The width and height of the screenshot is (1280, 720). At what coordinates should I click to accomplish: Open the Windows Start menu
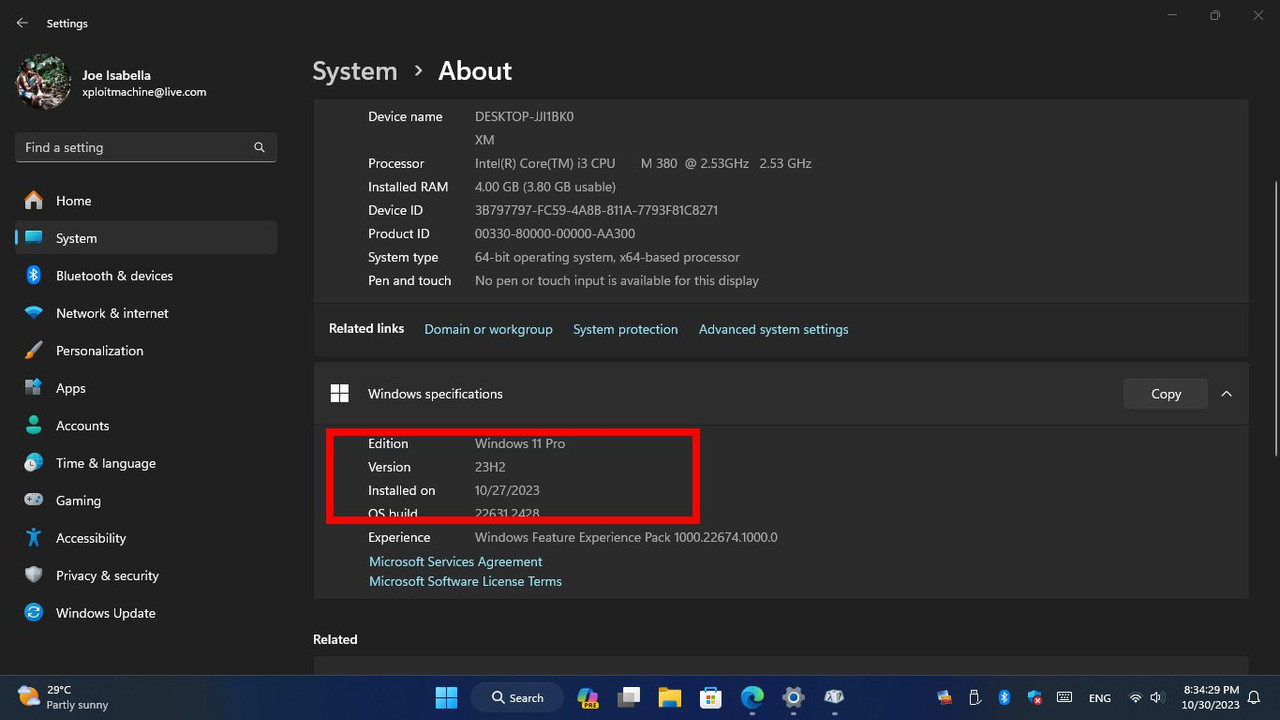447,697
